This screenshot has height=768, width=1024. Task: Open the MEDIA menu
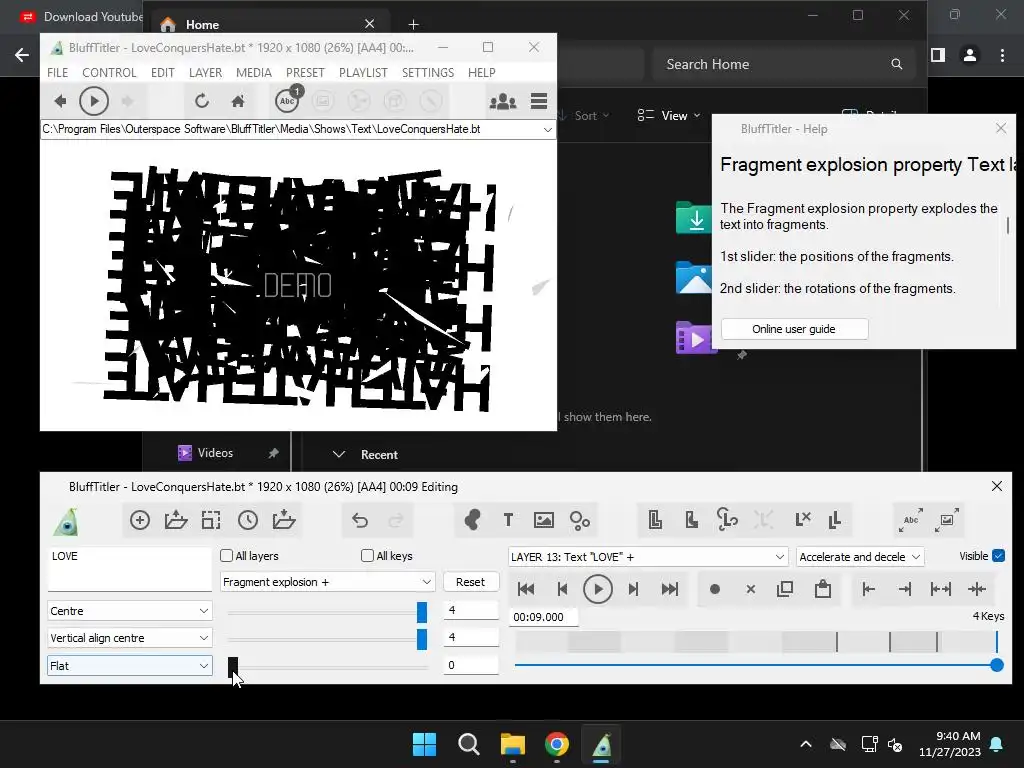coord(253,72)
